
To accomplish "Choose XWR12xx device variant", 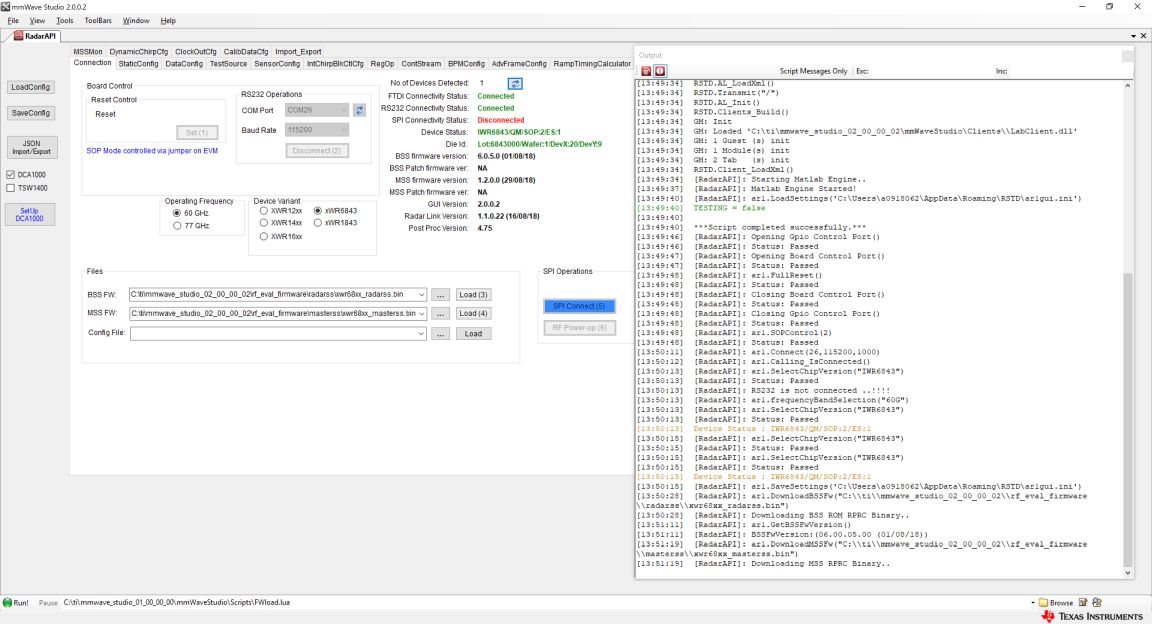I will coord(264,211).
